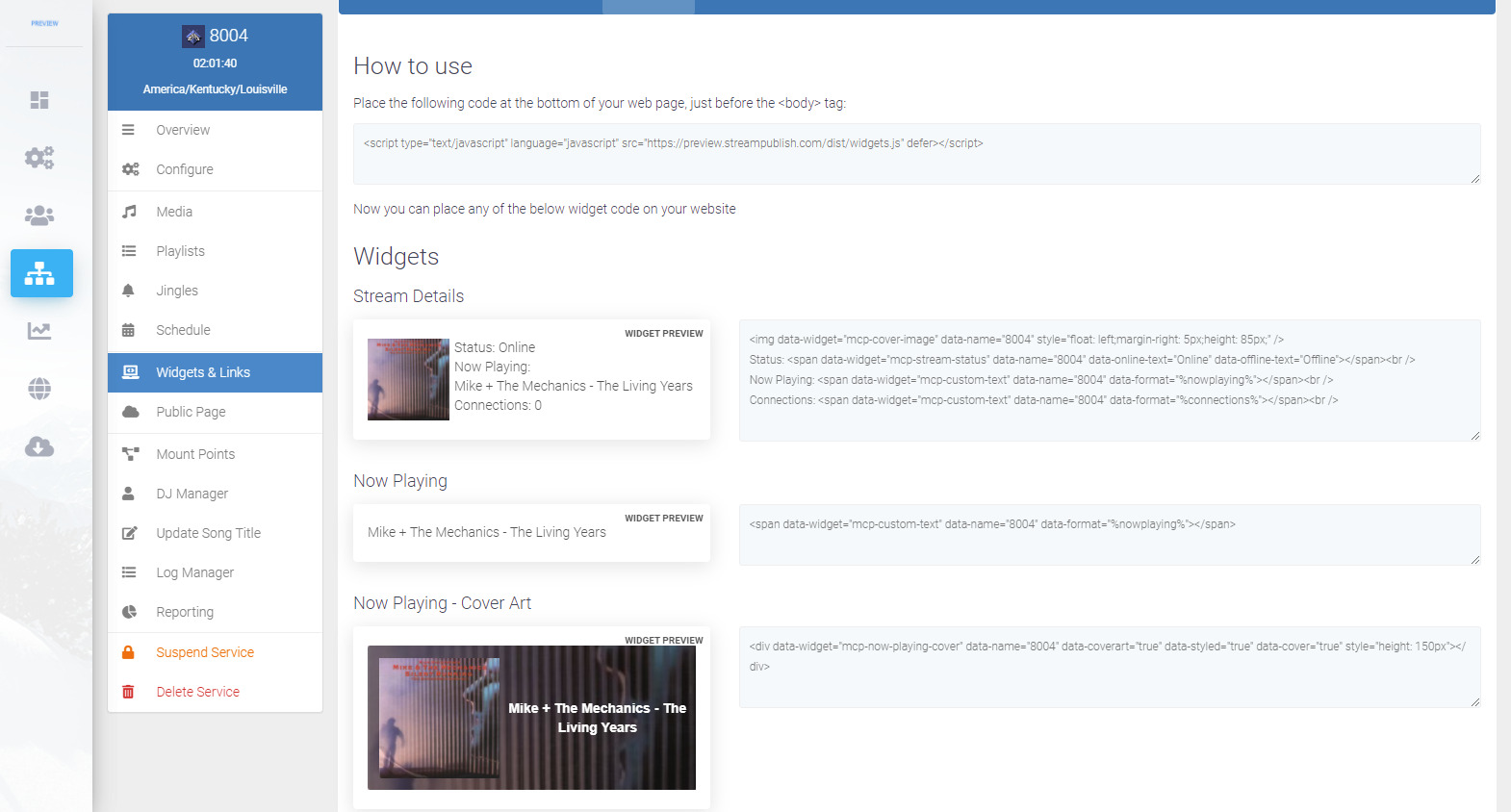Select the highlighted network sitemap icon

coord(41,273)
